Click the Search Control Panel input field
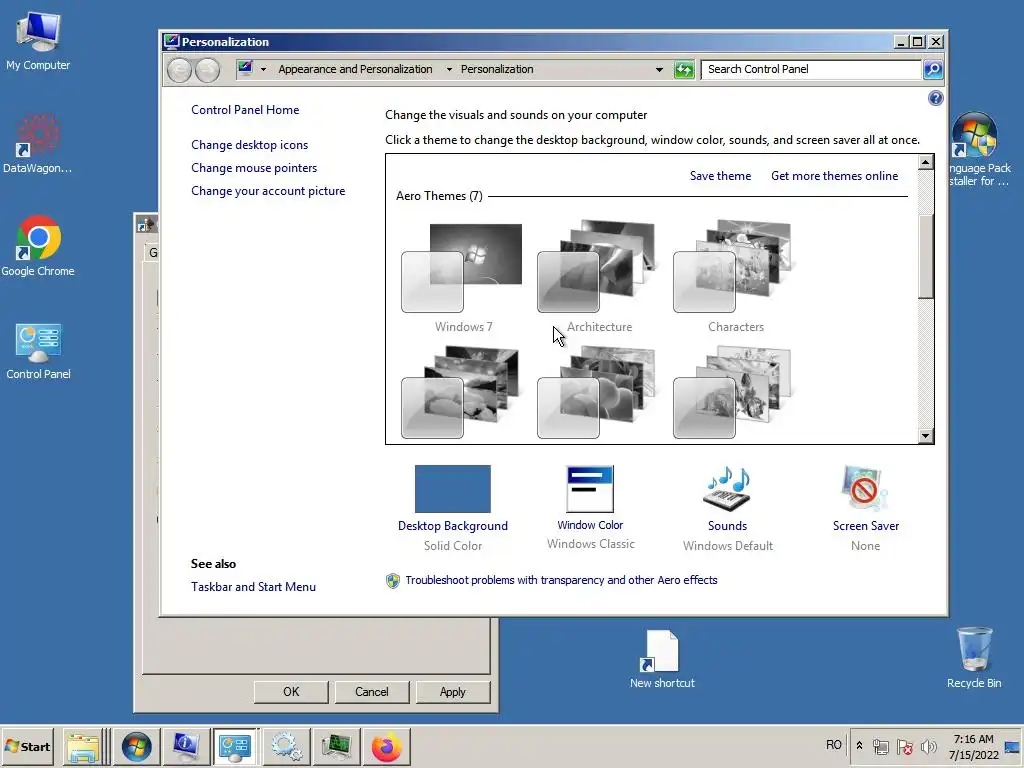Viewport: 1024px width, 768px height. click(x=810, y=69)
